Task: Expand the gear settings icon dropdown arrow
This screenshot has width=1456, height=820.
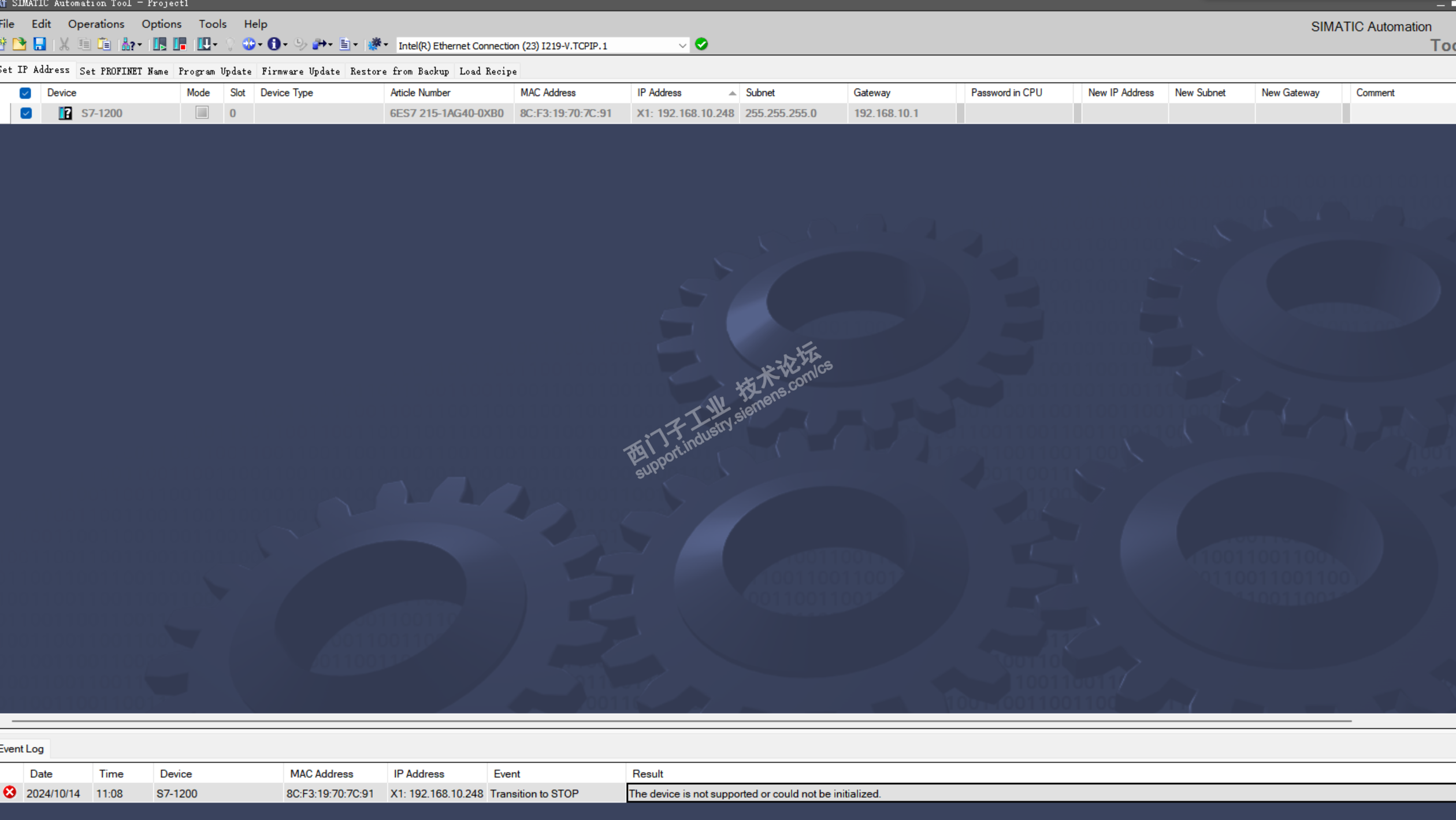Action: click(386, 45)
